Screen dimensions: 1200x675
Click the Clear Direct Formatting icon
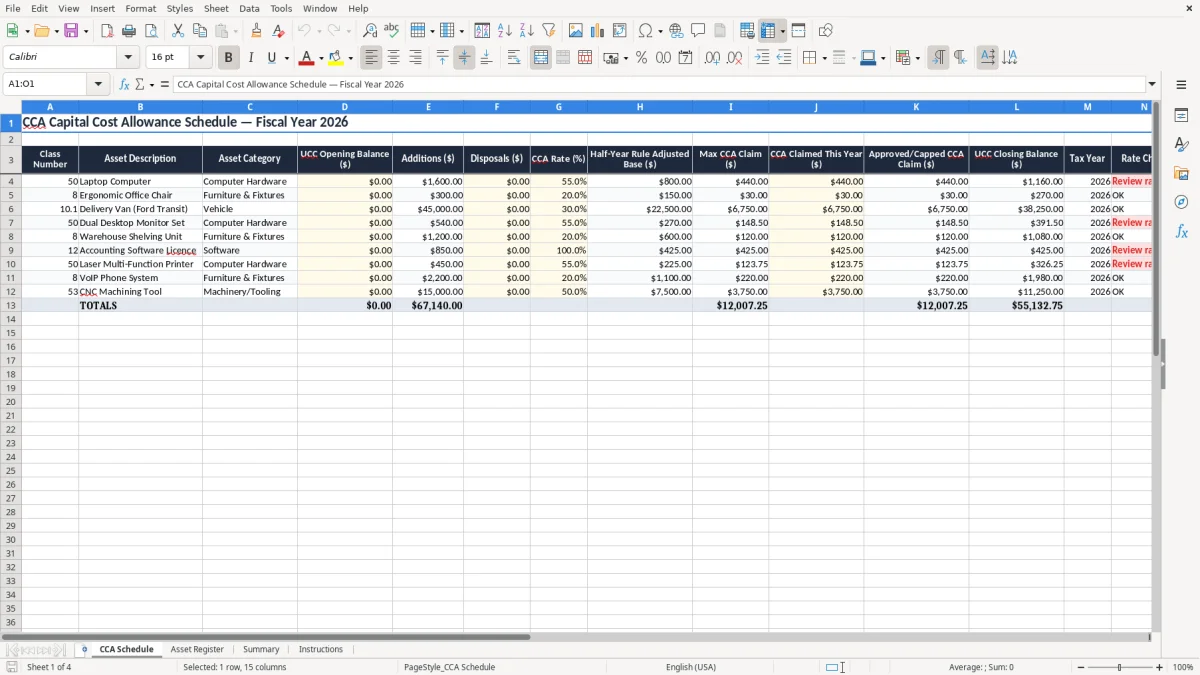coord(279,31)
